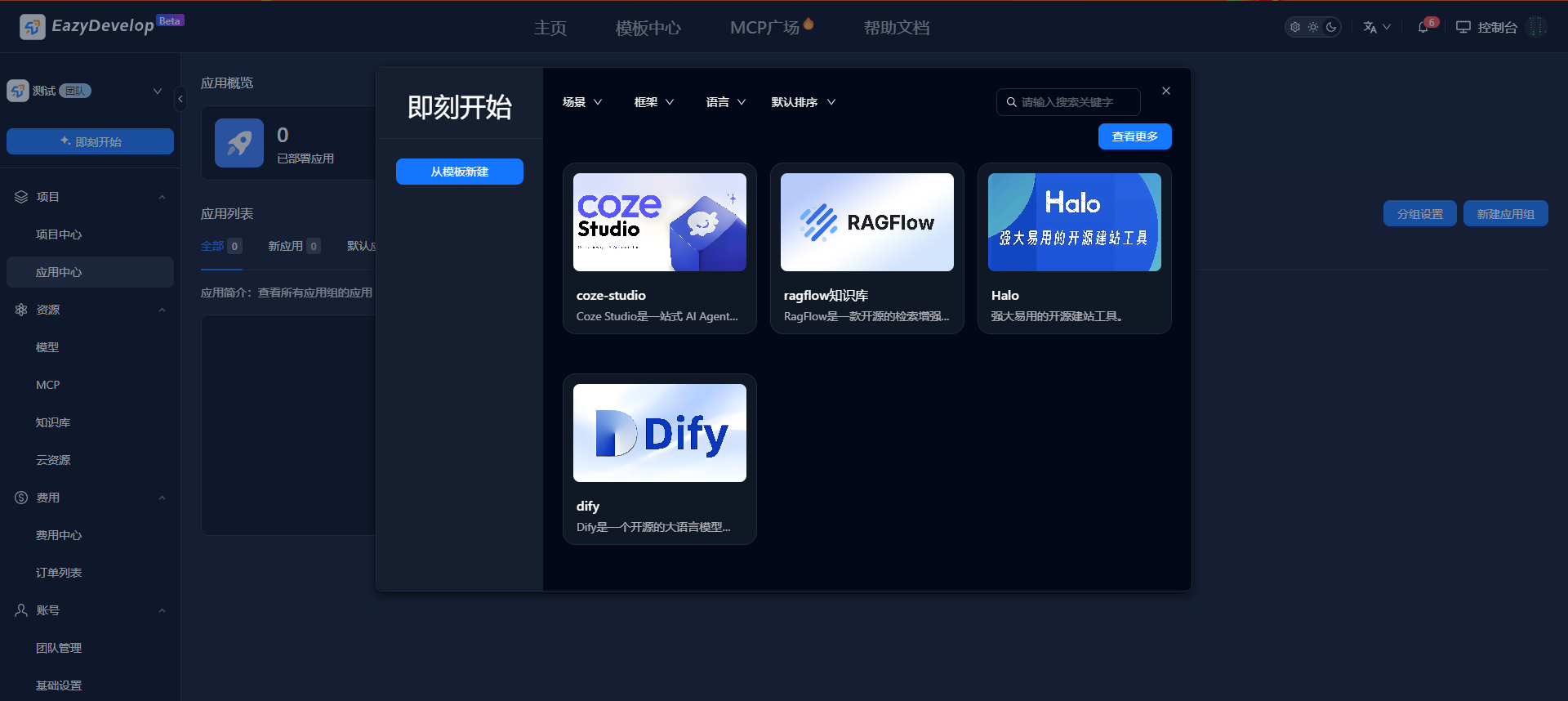Collapse the 账号 sidebar section
Viewport: 1568px width, 701px height.
click(x=162, y=610)
